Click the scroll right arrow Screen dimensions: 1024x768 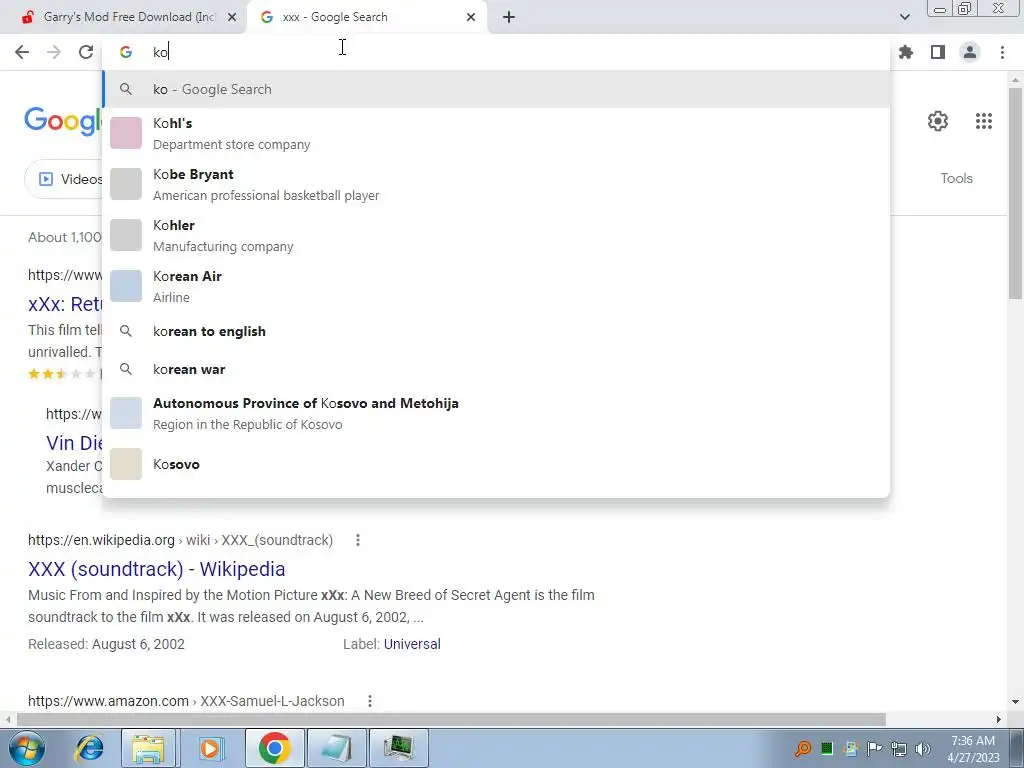pos(999,720)
